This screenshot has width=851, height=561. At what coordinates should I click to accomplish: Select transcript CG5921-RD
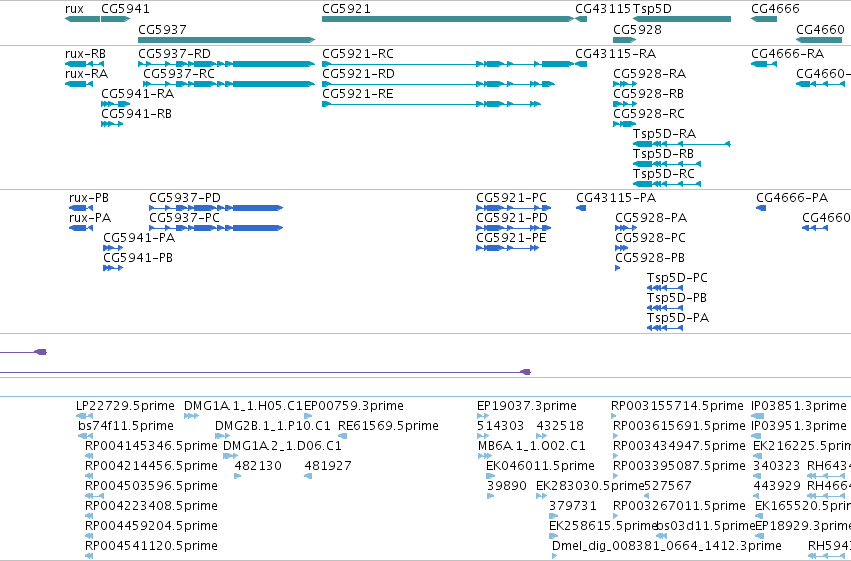pyautogui.click(x=439, y=84)
